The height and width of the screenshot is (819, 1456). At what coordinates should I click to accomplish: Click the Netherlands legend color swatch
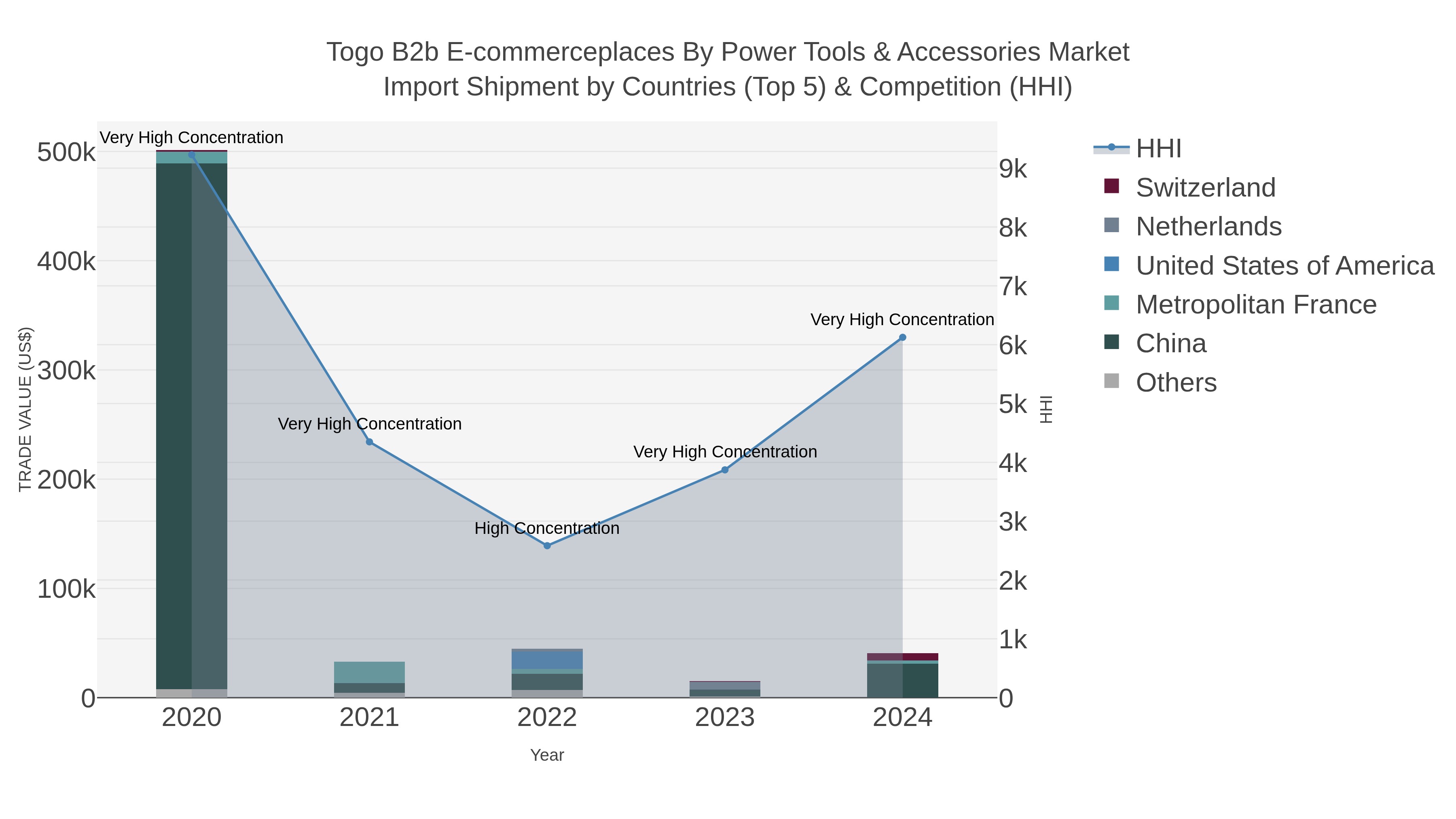[x=1111, y=225]
